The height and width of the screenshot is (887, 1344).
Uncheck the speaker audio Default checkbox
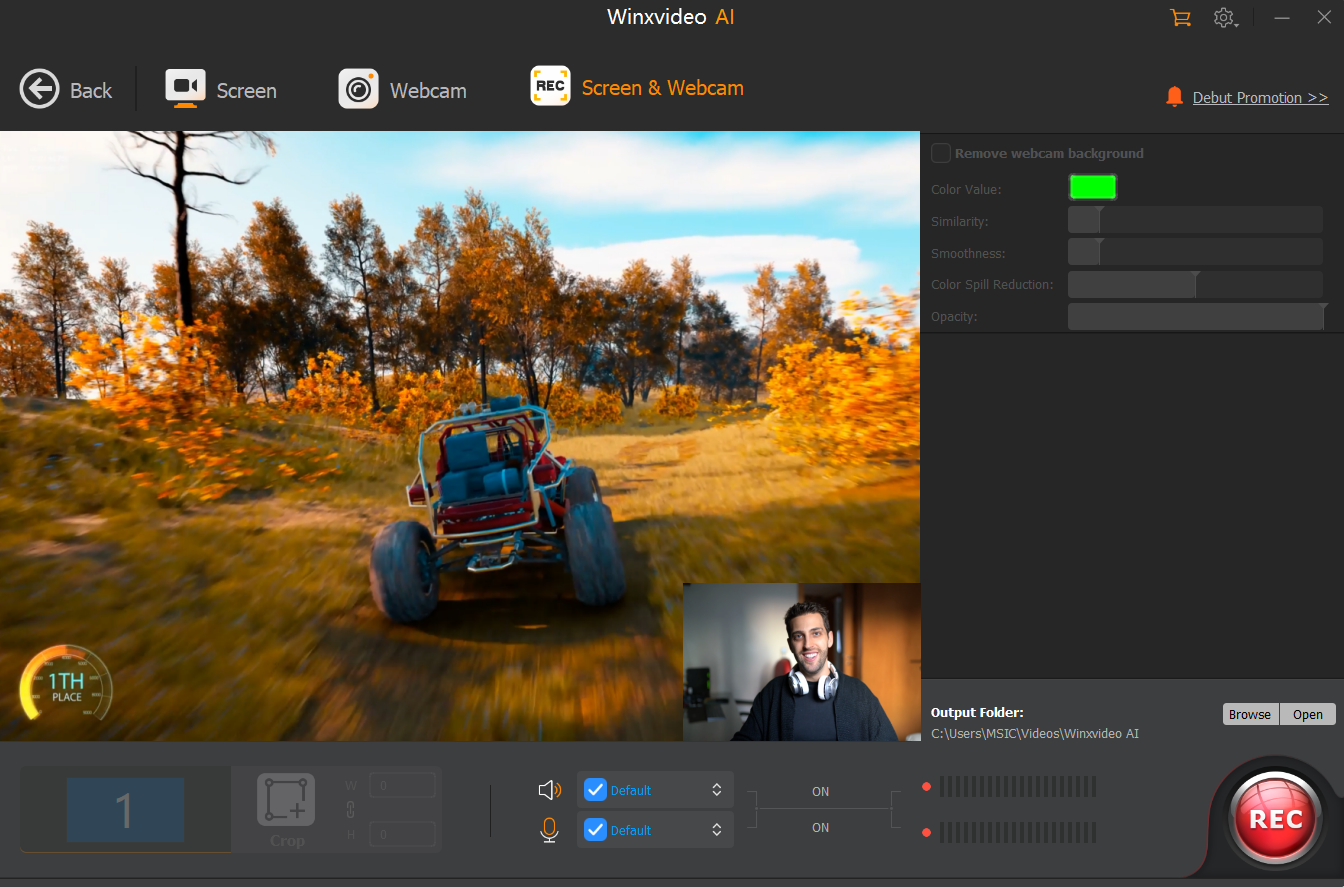[595, 790]
